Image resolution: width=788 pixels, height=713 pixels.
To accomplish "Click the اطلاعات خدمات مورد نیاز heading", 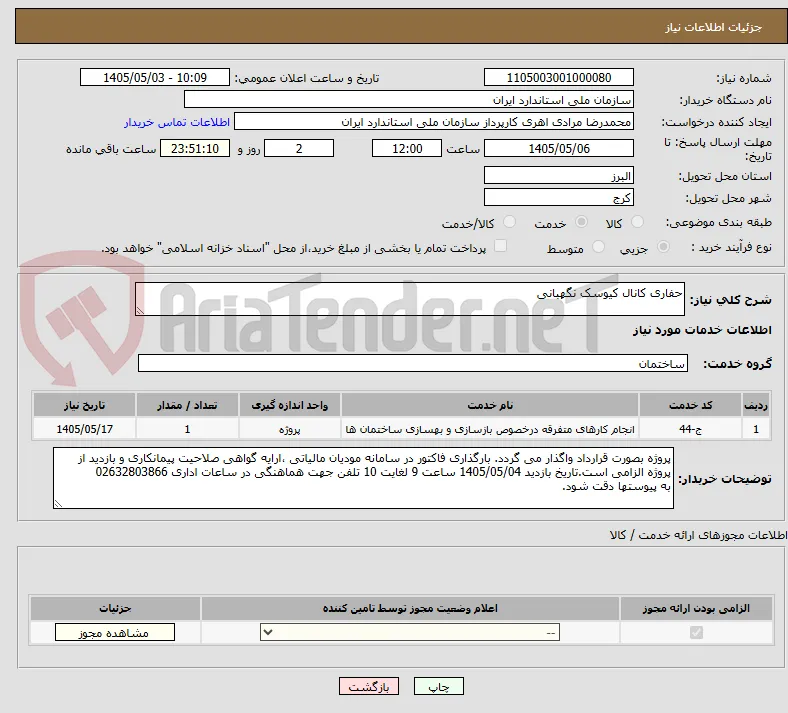I will [x=702, y=330].
